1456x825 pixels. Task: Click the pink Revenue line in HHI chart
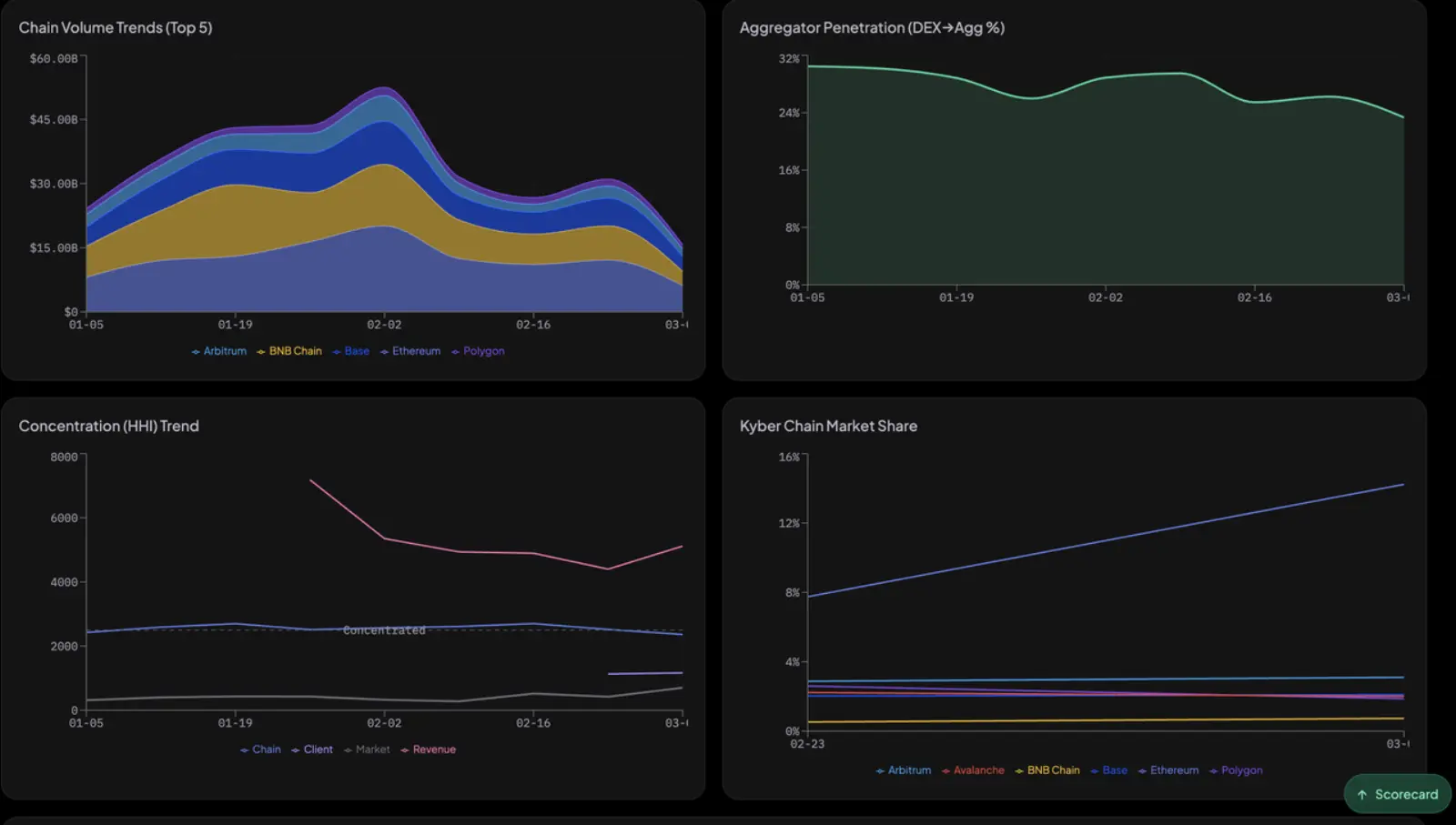[459, 550]
